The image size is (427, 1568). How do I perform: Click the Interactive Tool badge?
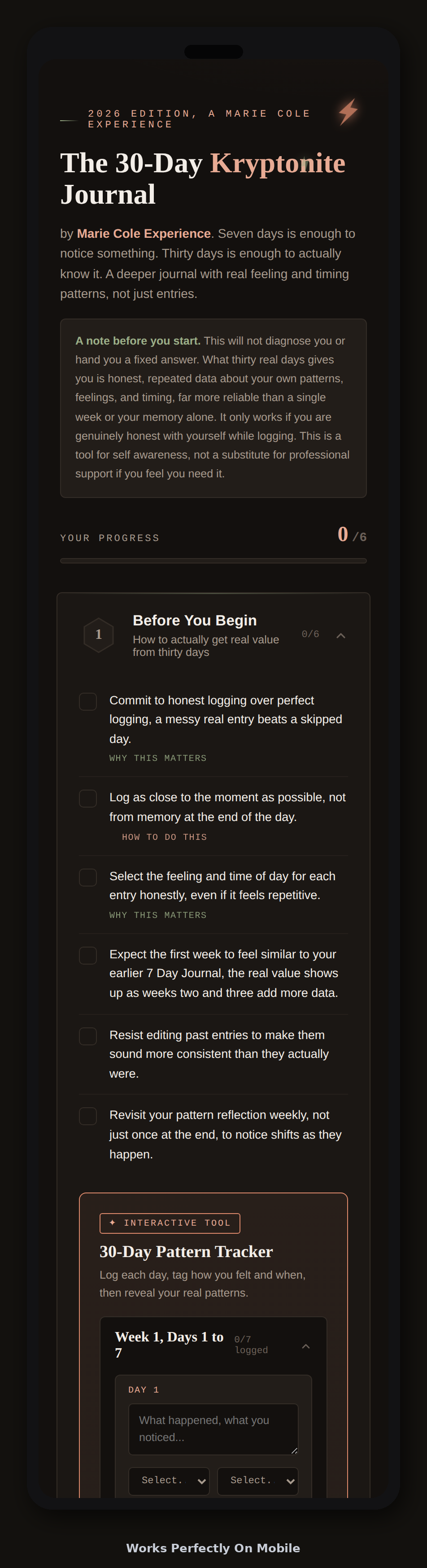coord(170,1223)
